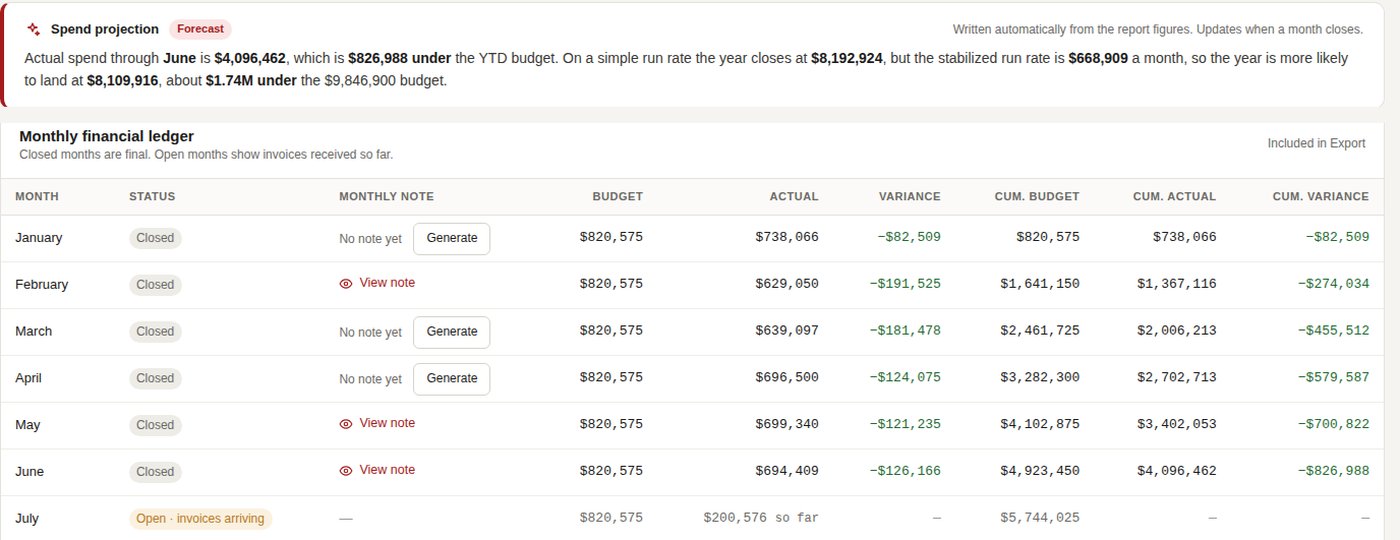Image resolution: width=1400 pixels, height=540 pixels.
Task: Click the eye icon in June row
Action: tap(346, 471)
